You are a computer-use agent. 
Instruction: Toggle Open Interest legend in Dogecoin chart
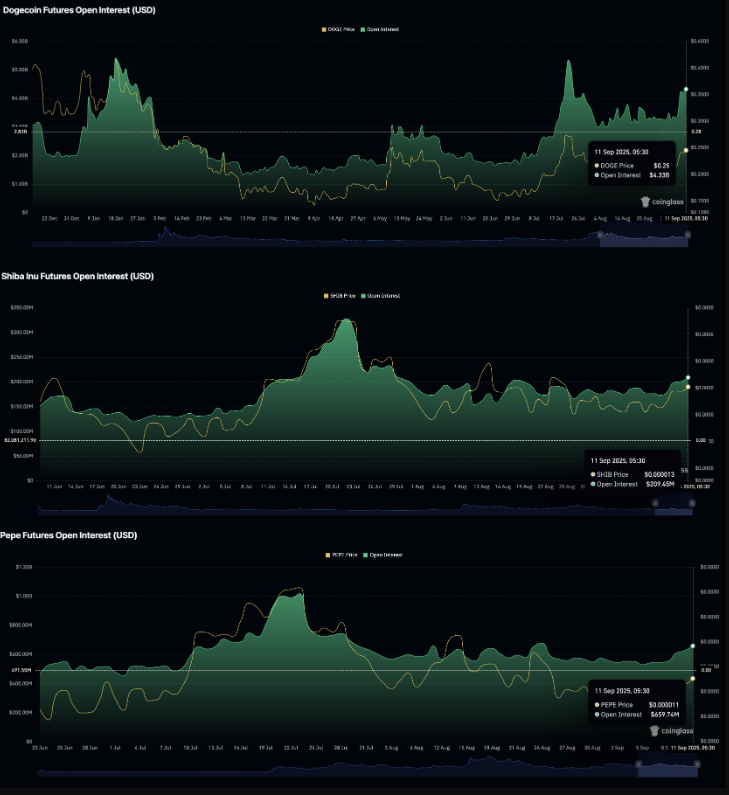click(x=383, y=28)
